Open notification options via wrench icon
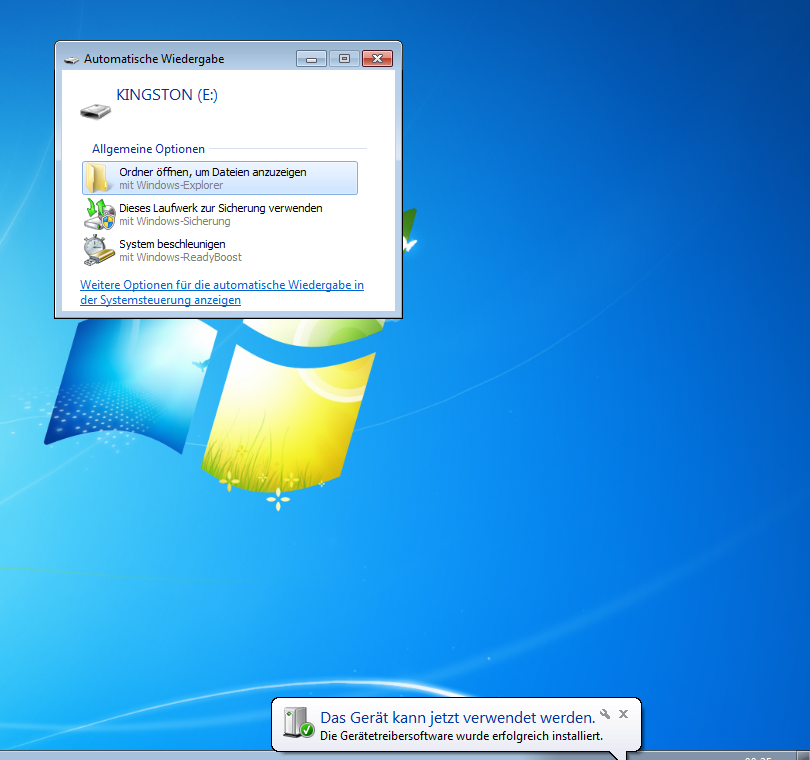The height and width of the screenshot is (760, 810). coord(605,715)
